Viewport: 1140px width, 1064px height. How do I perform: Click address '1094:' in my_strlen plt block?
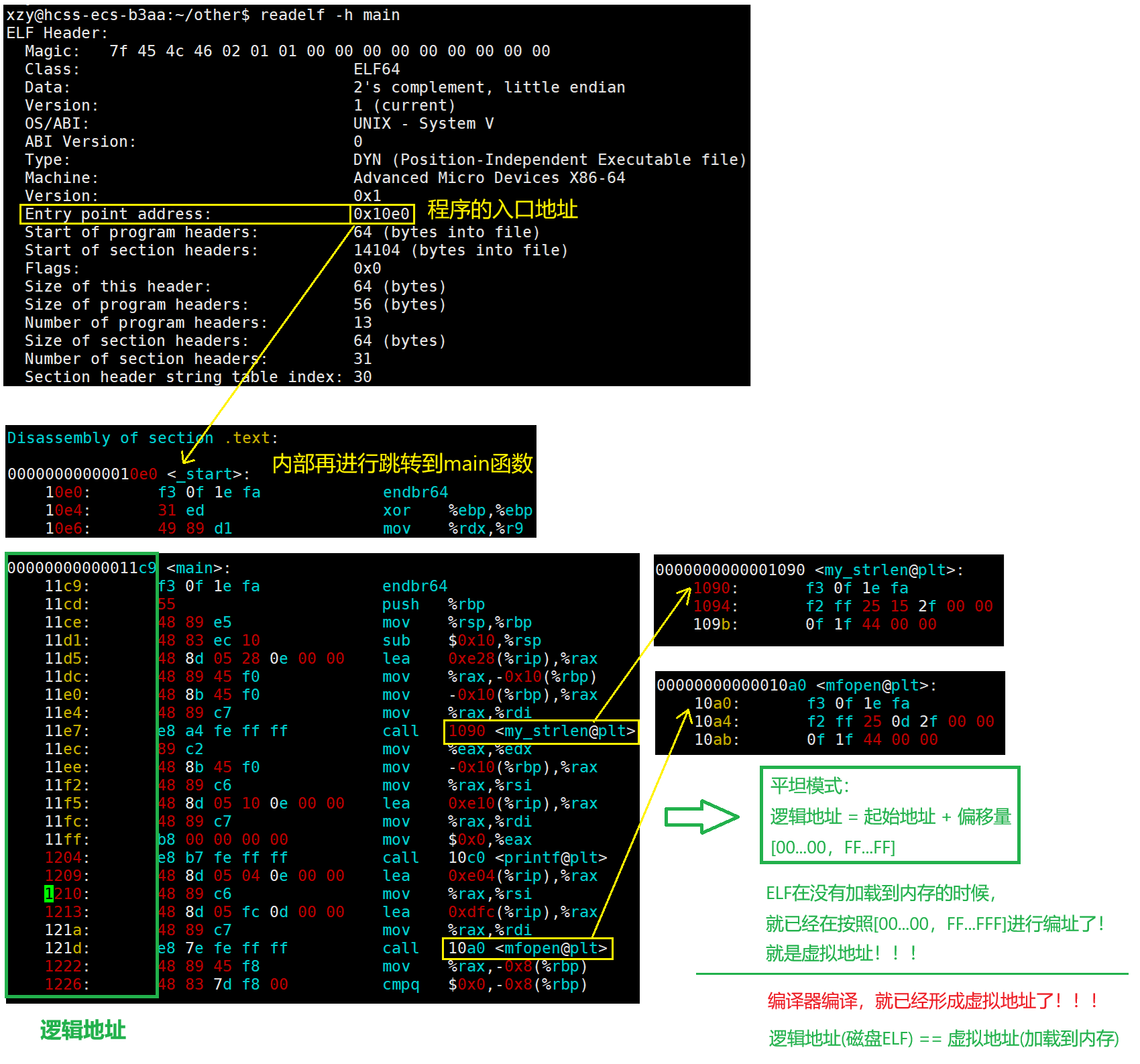(716, 606)
